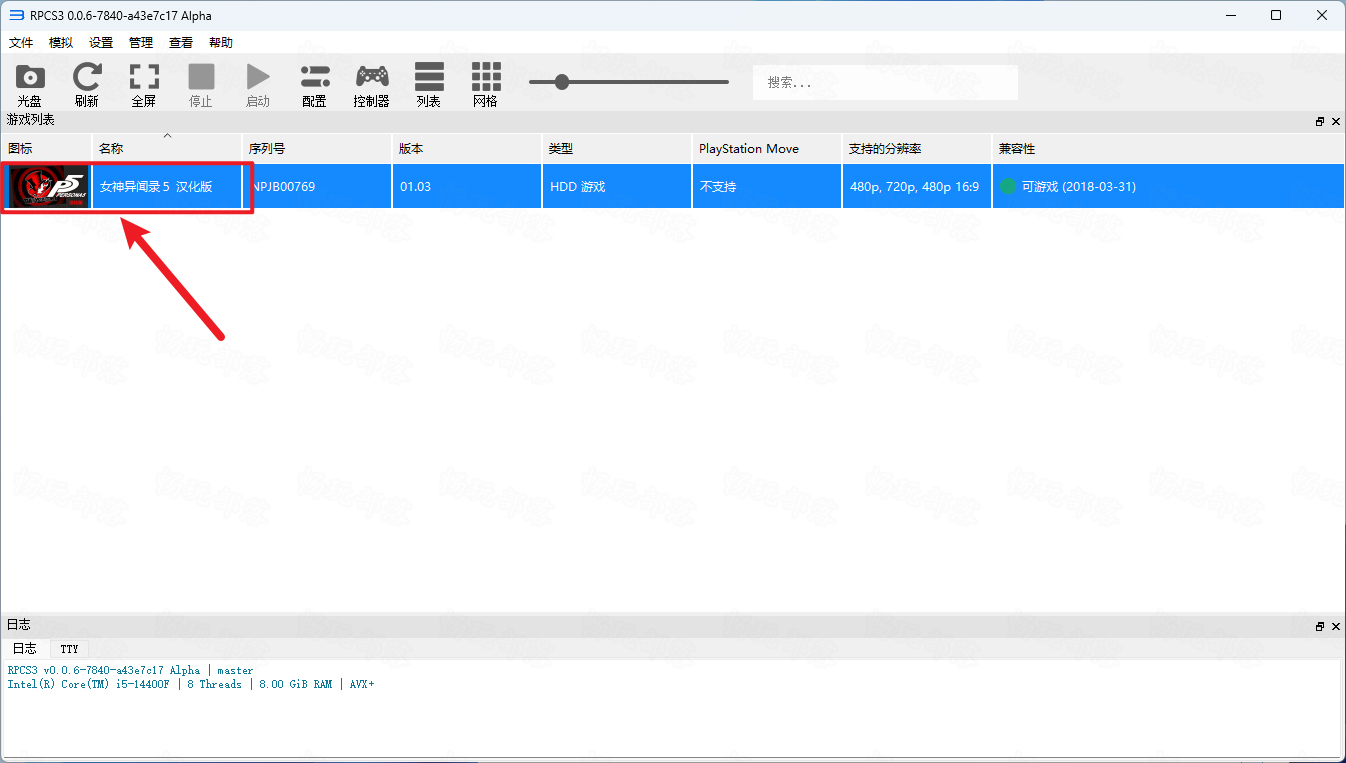Click the Intel Core i5-14400F log line
Viewport: 1346px width, 763px height.
tap(191, 684)
